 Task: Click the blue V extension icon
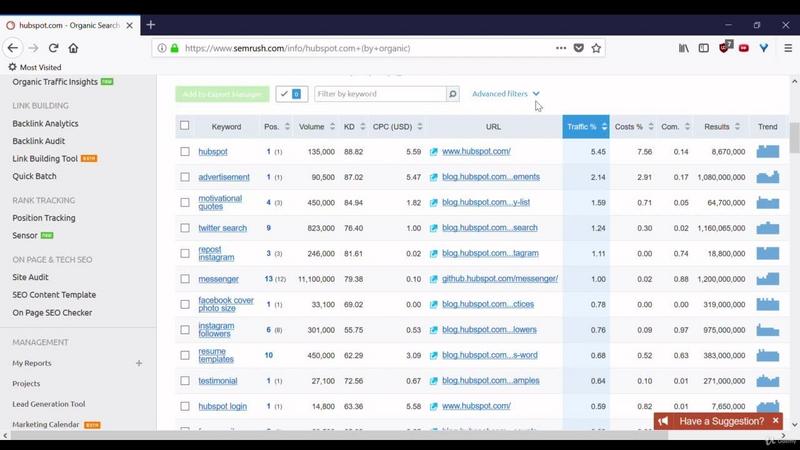(x=764, y=48)
